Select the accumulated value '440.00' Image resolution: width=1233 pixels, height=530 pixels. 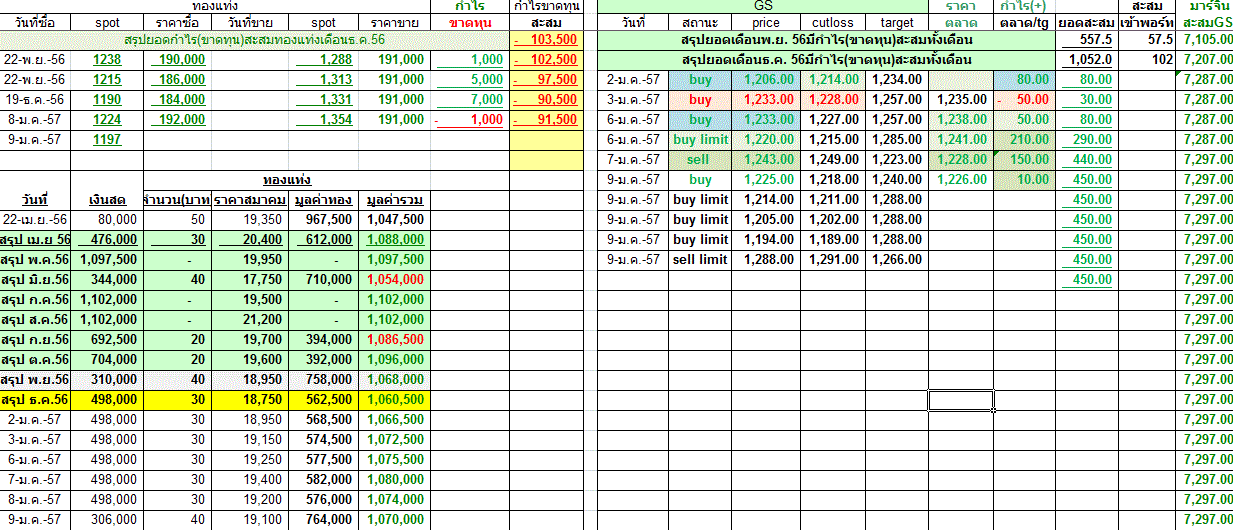point(1087,160)
